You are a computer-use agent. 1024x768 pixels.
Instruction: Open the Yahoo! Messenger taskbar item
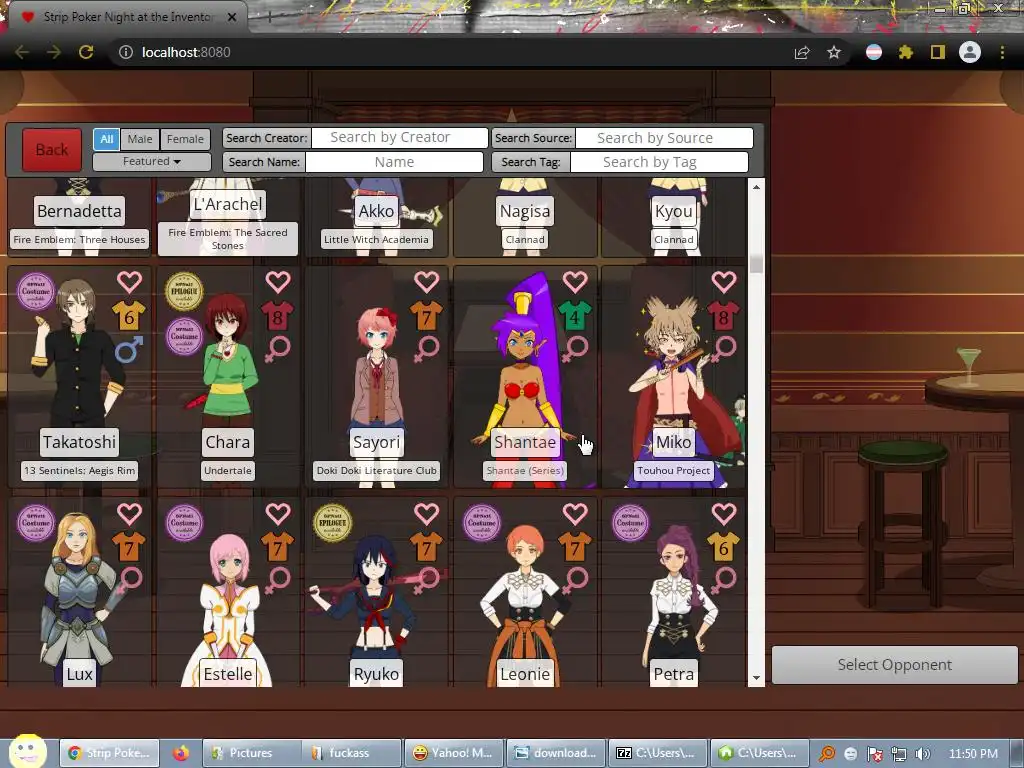point(453,753)
